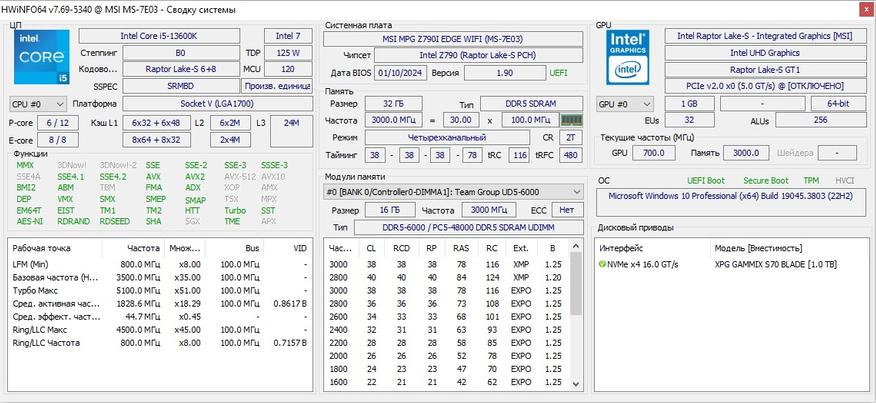Viewport: 876px width, 403px height.
Task: Click the P-core '6 / 12' field
Action: [58, 123]
